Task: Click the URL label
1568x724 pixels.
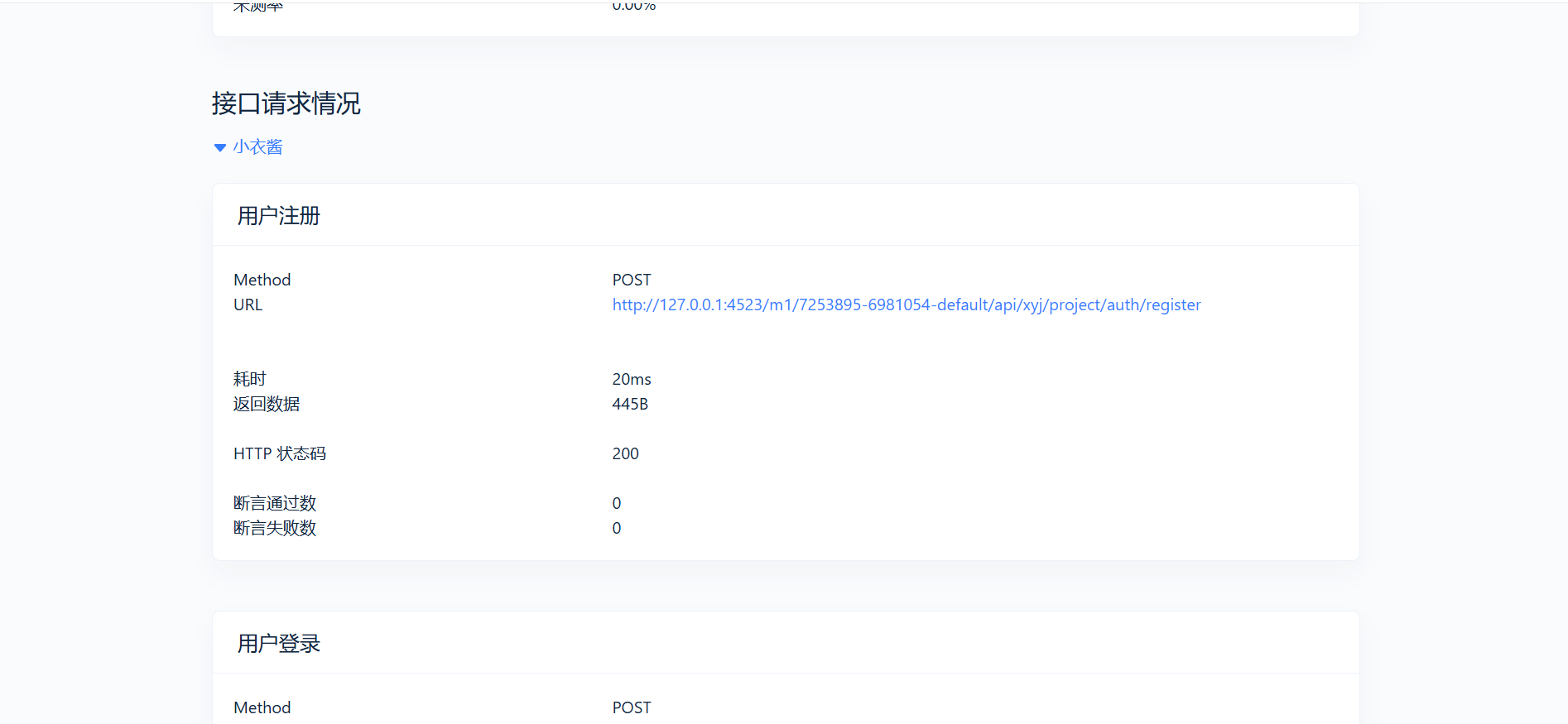Action: click(248, 304)
